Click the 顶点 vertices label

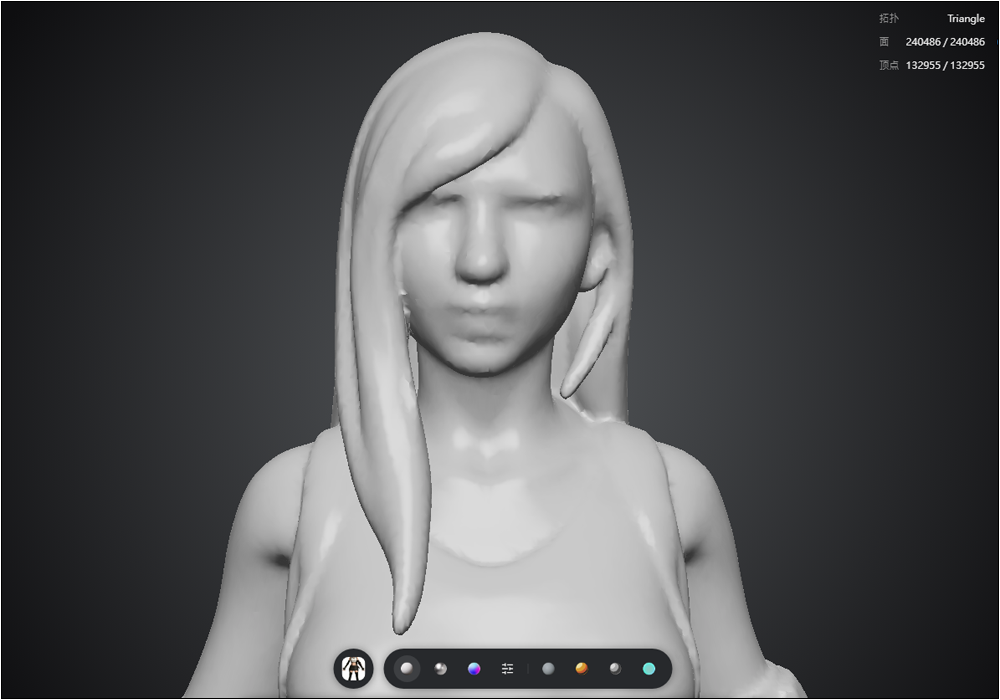pyautogui.click(x=888, y=65)
